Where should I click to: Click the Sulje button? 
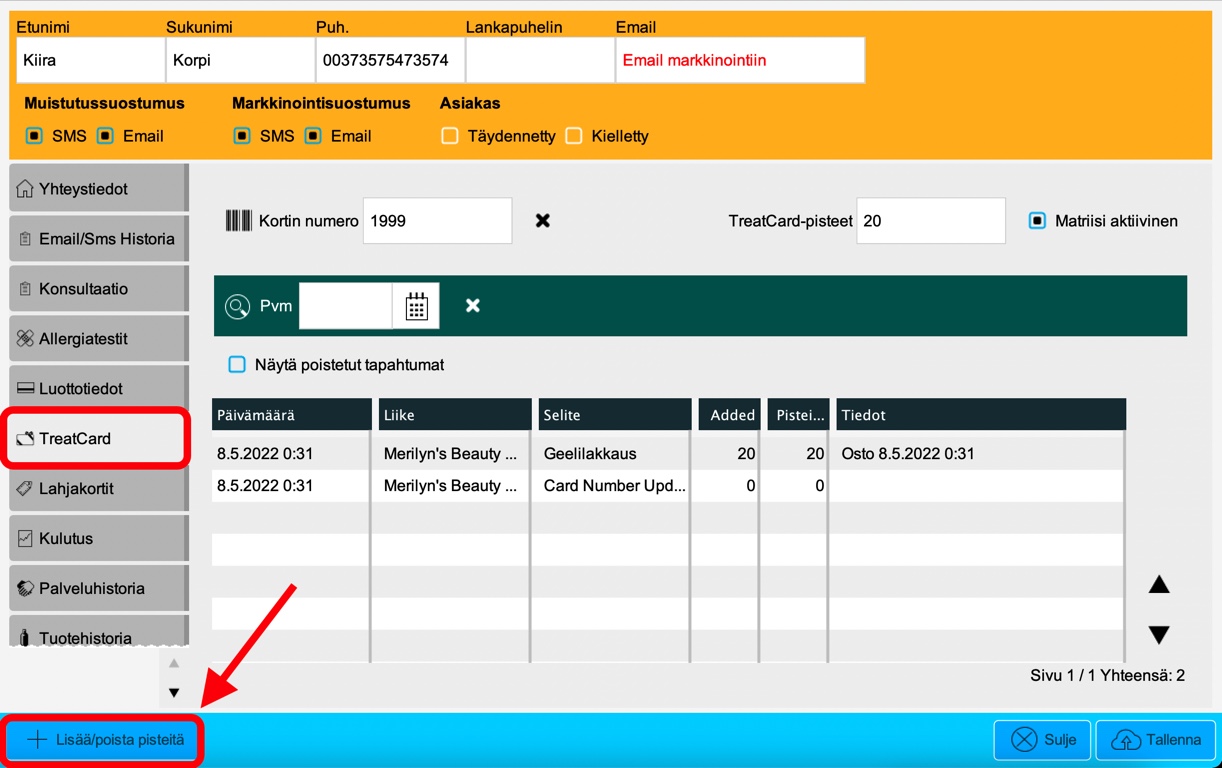(x=1043, y=740)
